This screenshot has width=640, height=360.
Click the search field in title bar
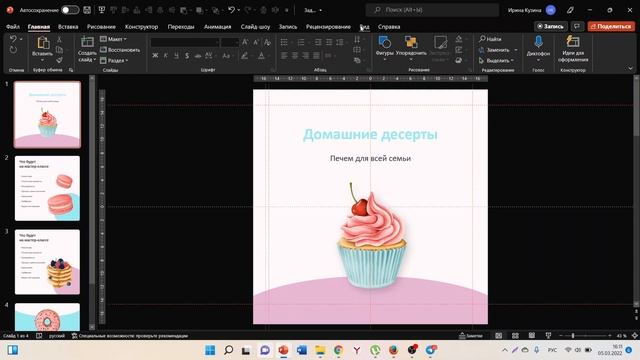click(432, 10)
